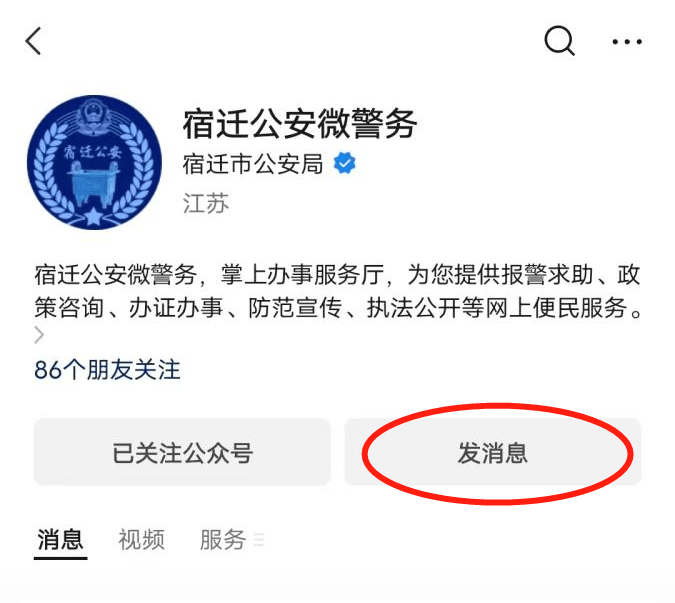
Task: Switch to the 消息 tab
Action: point(60,539)
